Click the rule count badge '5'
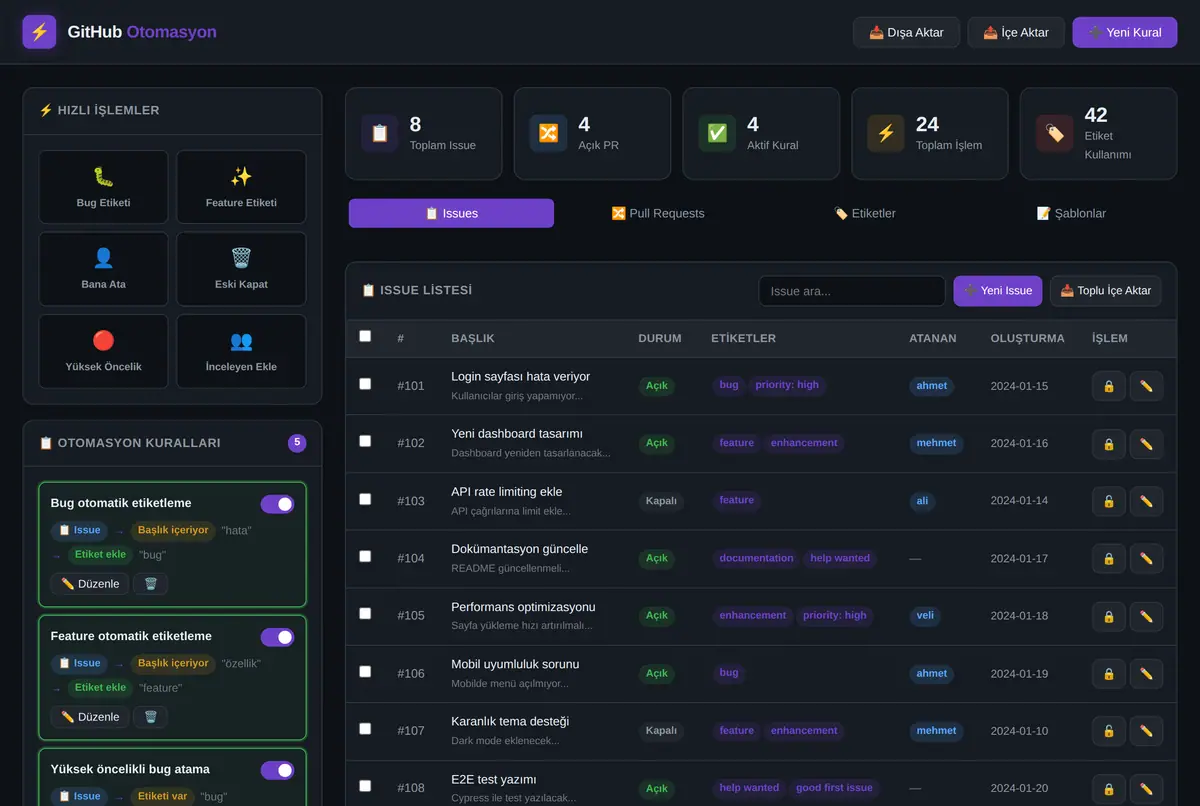1200x806 pixels. click(297, 443)
